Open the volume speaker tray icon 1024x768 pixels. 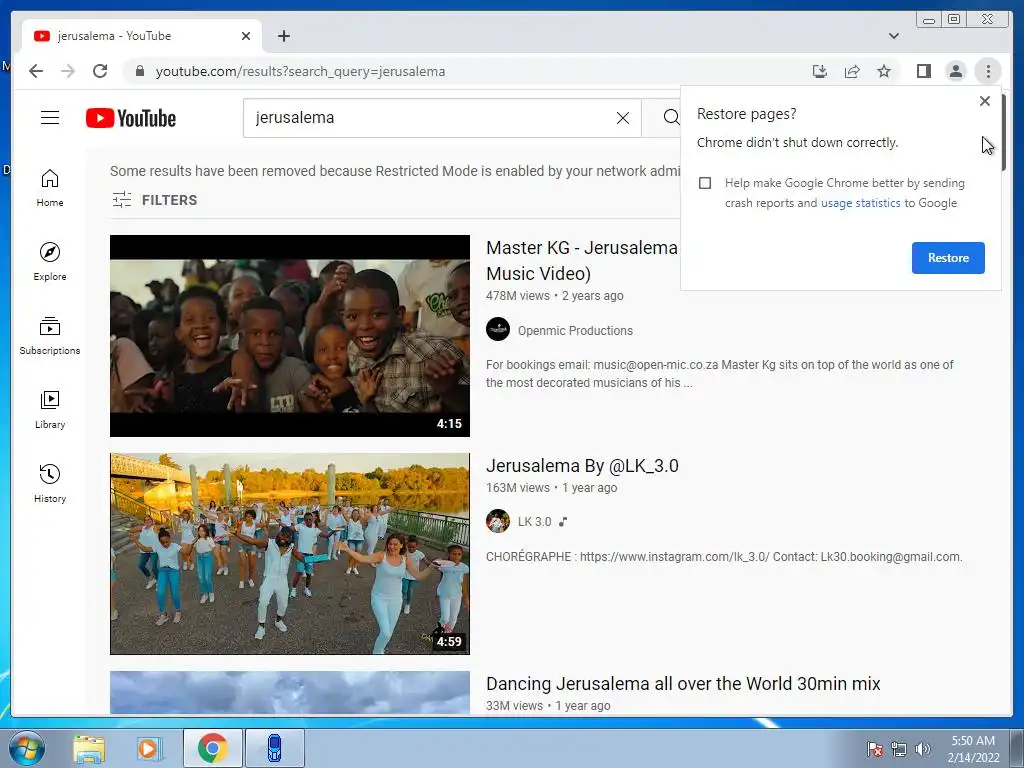(x=922, y=749)
